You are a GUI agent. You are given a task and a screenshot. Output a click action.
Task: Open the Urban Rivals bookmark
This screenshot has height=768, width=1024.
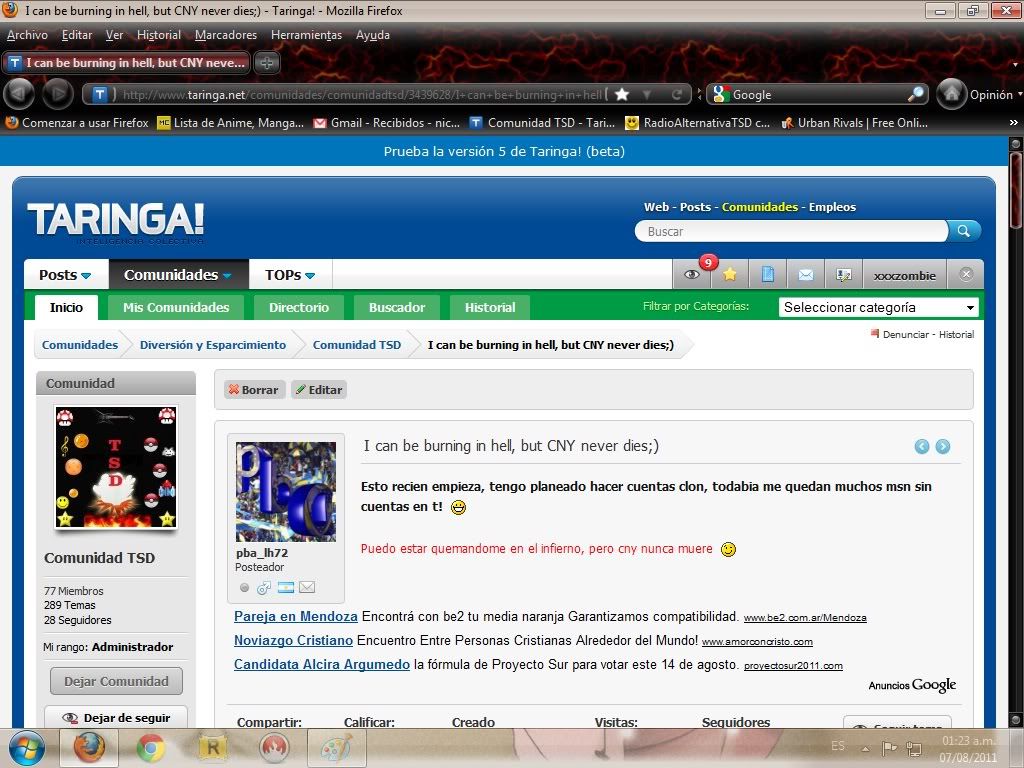coord(854,123)
